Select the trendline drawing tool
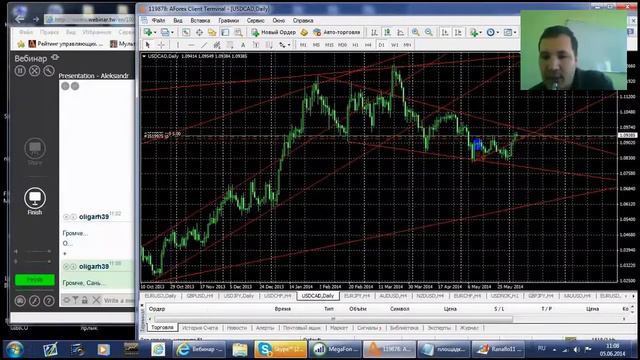The image size is (640, 360). (204, 44)
